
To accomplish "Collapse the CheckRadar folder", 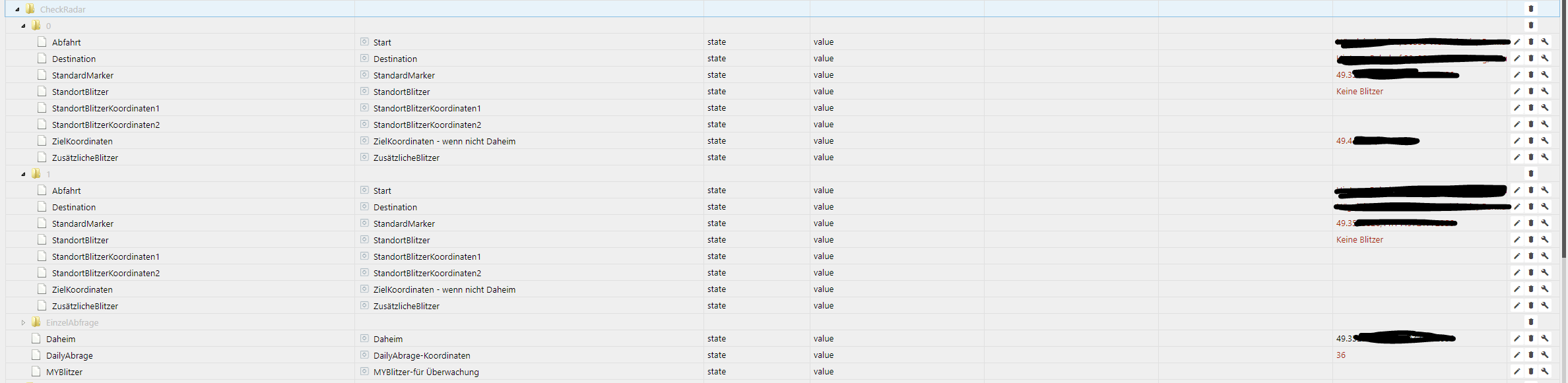I will pyautogui.click(x=17, y=9).
